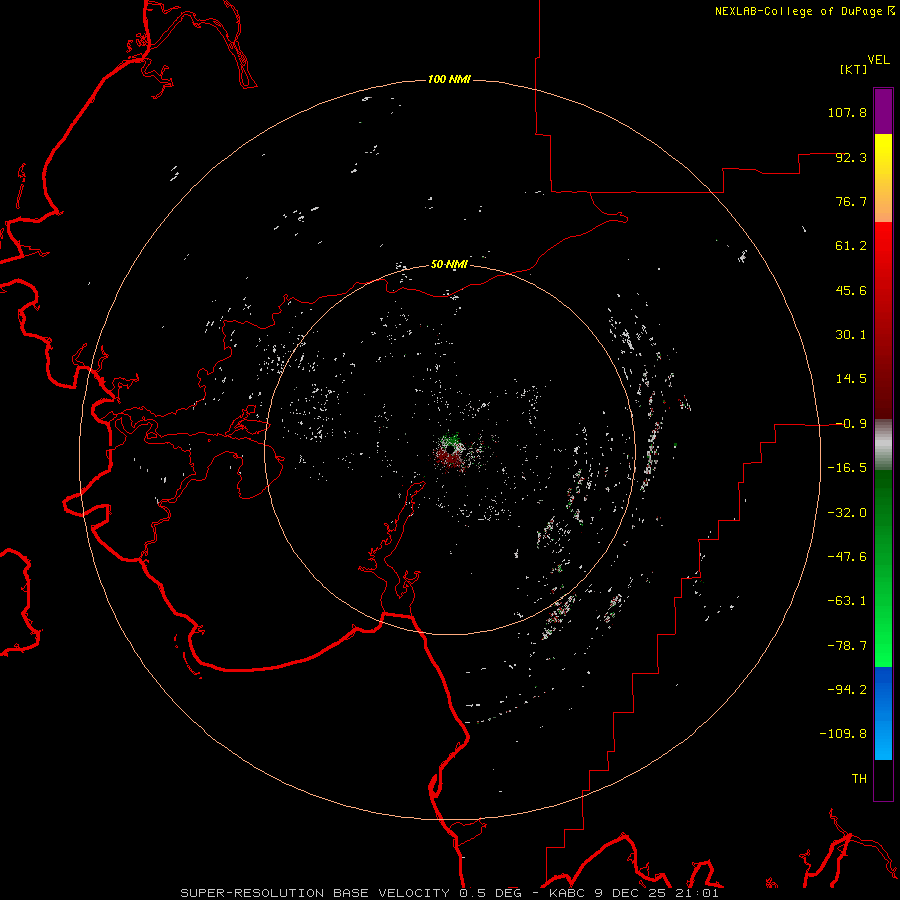The width and height of the screenshot is (900, 900).
Task: Click the blue segment of the velocity color bar
Action: click(x=883, y=713)
